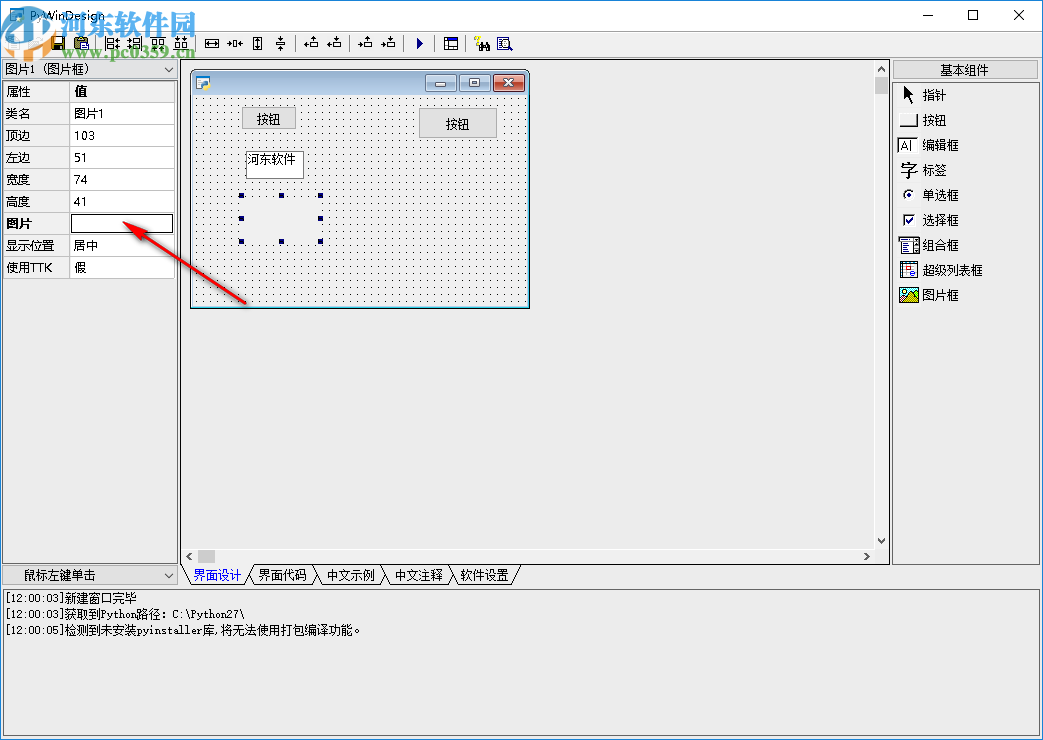The width and height of the screenshot is (1043, 740).
Task: Maximize the design form window
Action: click(475, 83)
